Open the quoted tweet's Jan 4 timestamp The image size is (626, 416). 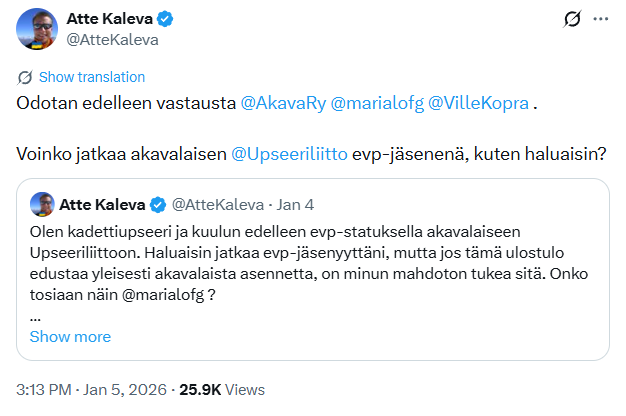pos(294,205)
